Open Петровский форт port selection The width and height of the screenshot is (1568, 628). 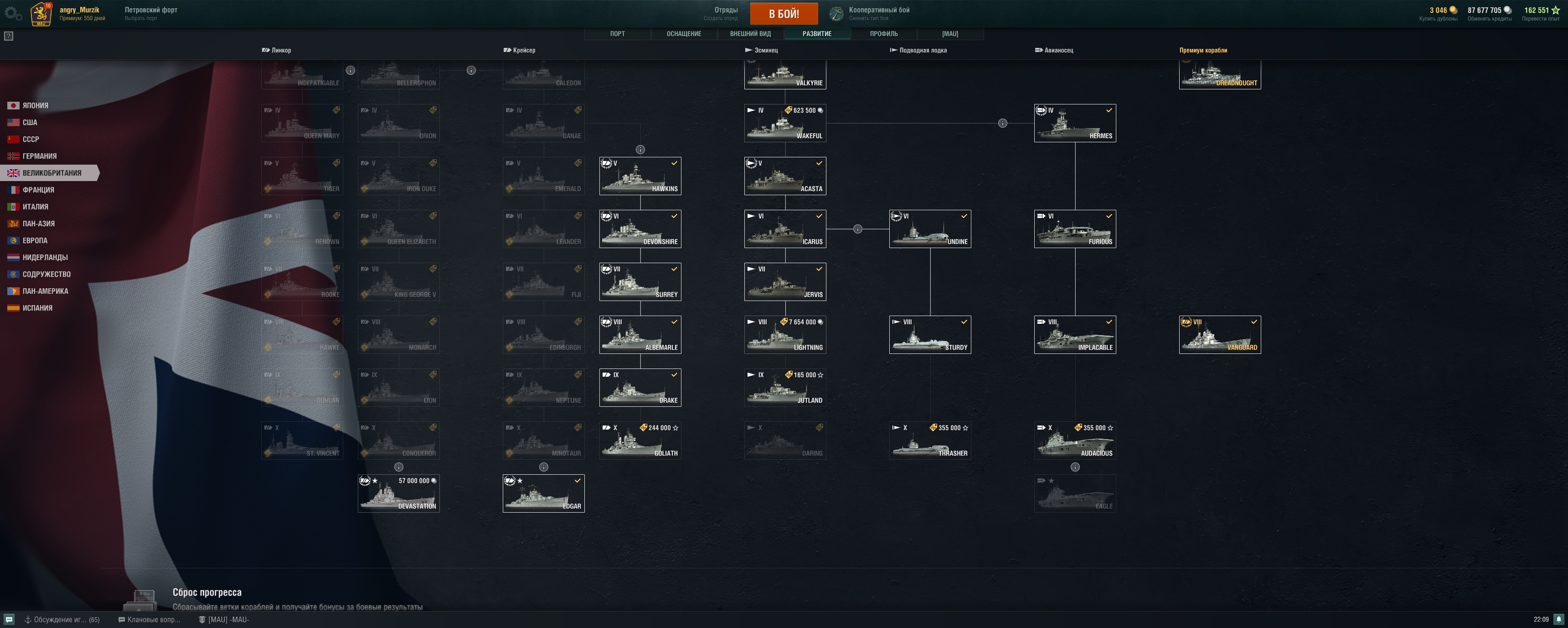pos(151,13)
